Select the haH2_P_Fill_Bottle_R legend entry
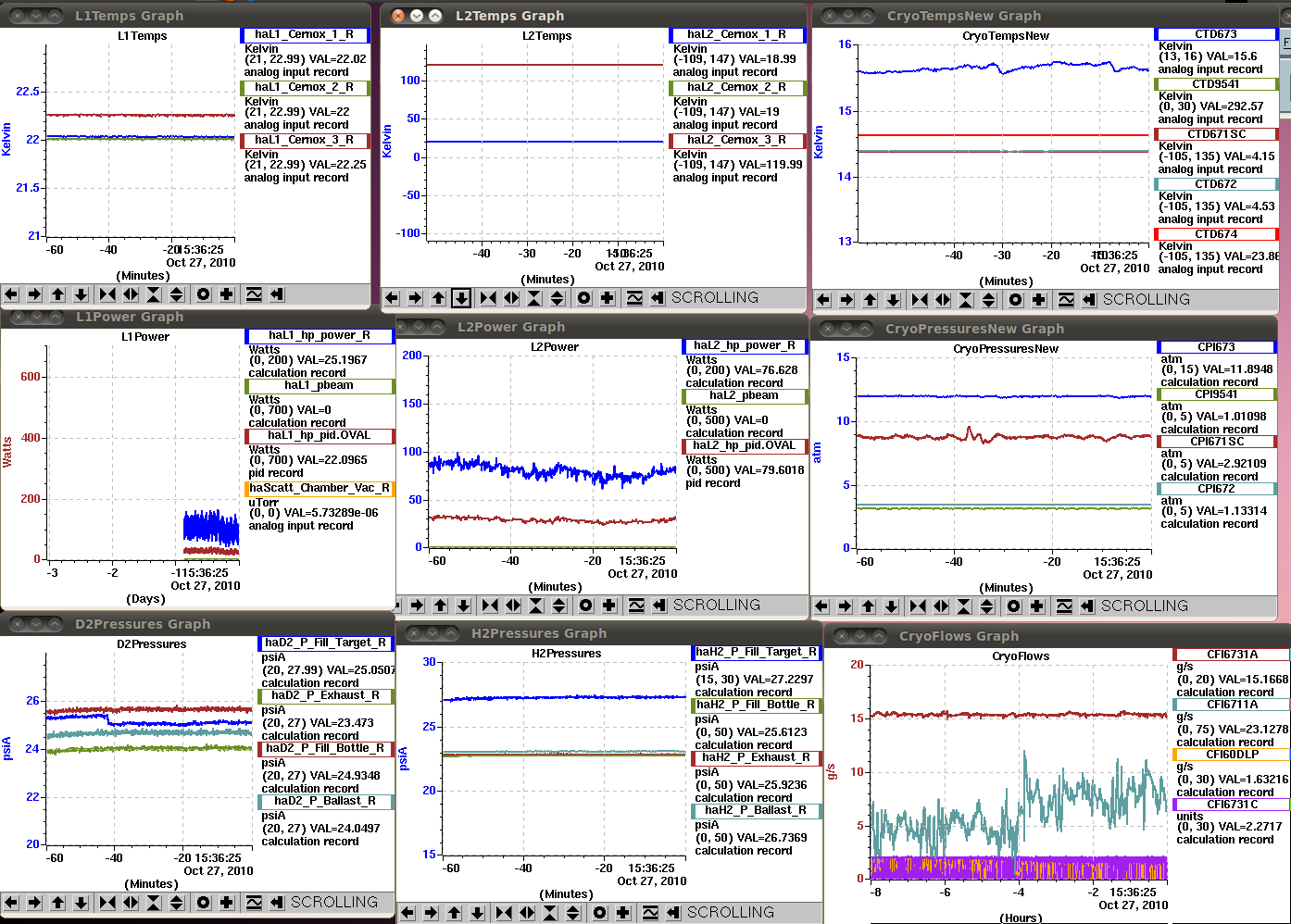 point(756,705)
